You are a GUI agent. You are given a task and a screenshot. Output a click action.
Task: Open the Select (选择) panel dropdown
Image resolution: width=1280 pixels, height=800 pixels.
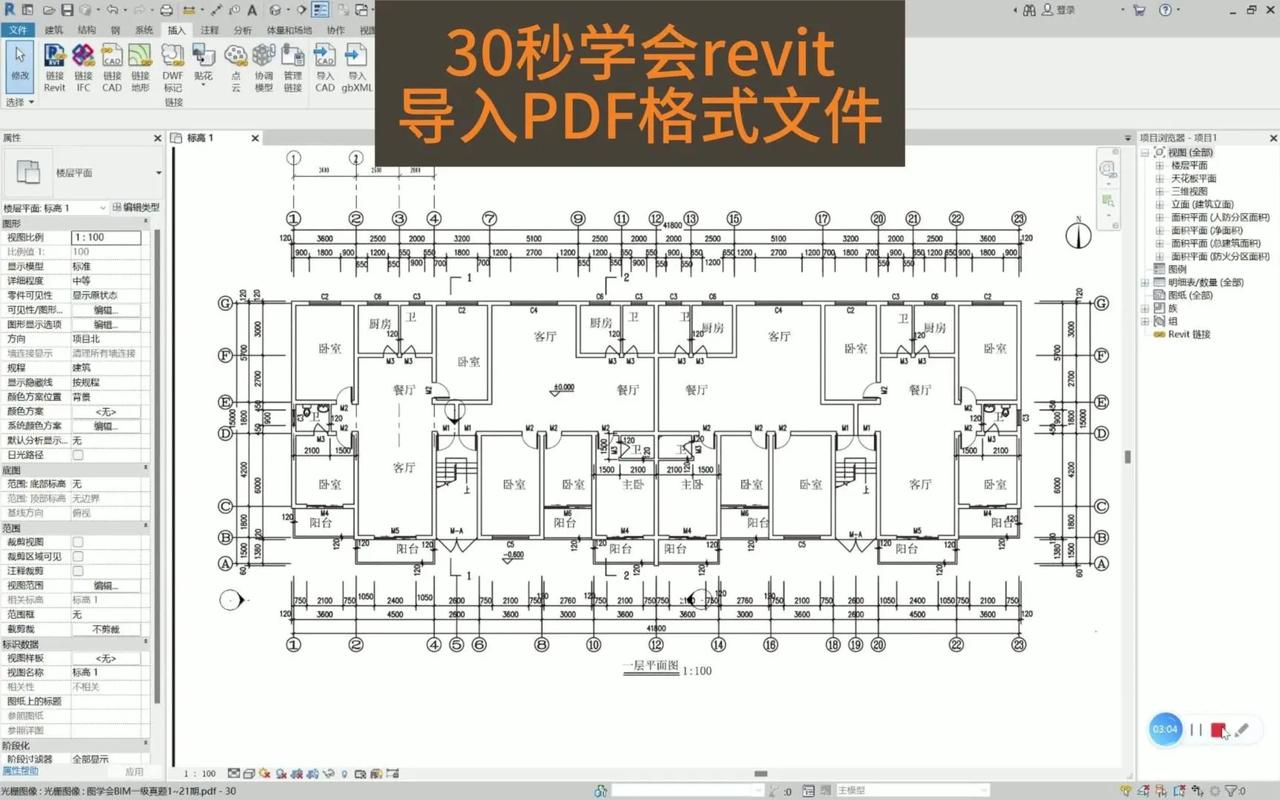click(x=20, y=102)
